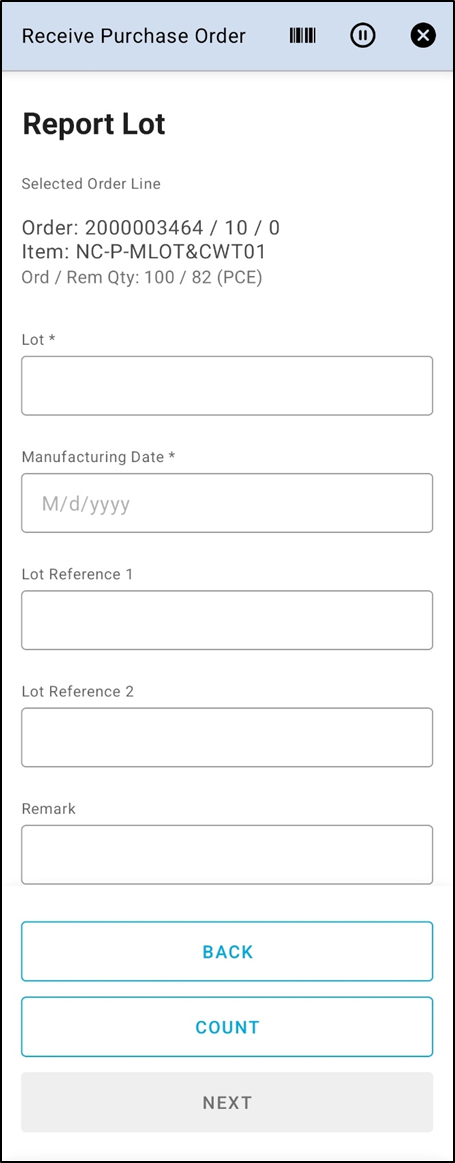Tap the barcode scan icon
Viewport: 455px width, 1163px height.
click(303, 36)
